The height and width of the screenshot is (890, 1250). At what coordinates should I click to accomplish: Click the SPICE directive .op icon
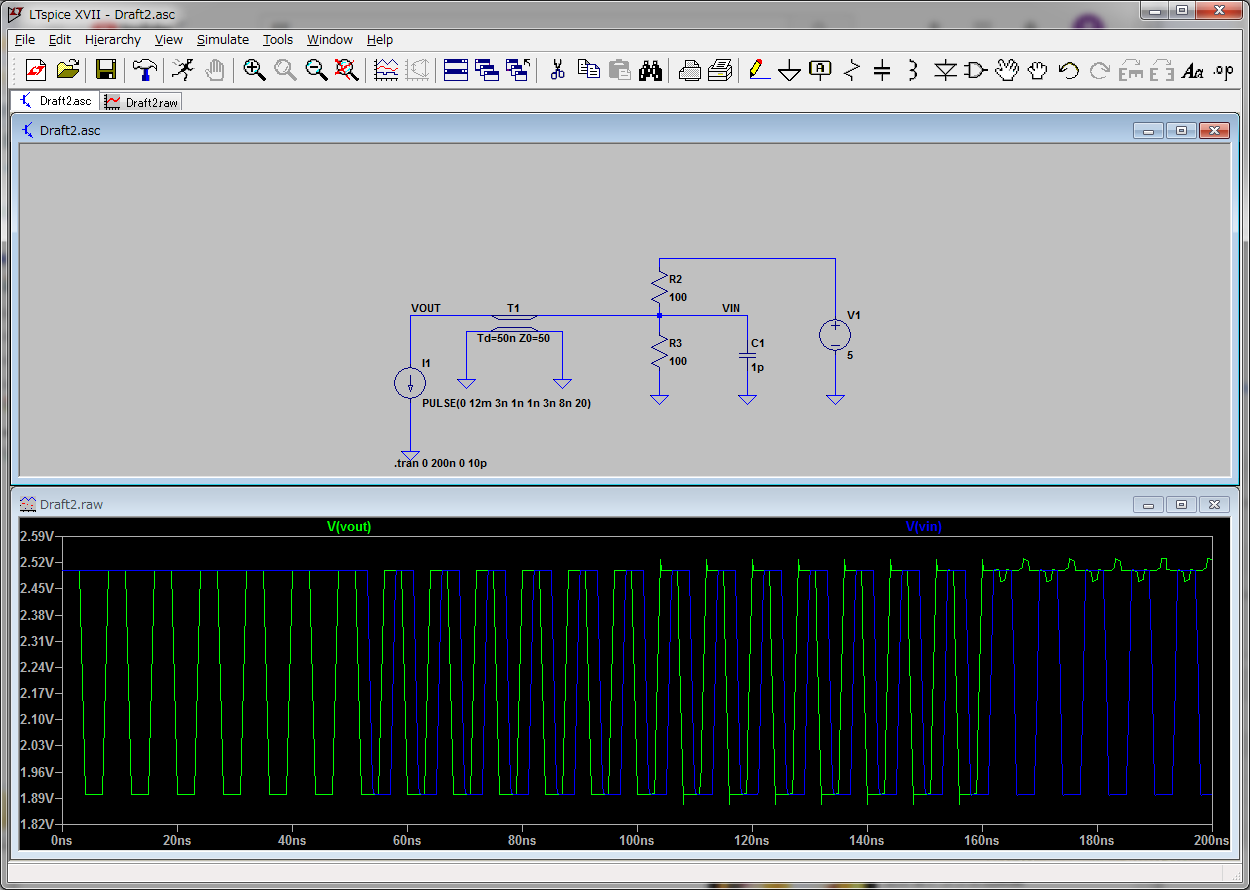click(x=1223, y=70)
